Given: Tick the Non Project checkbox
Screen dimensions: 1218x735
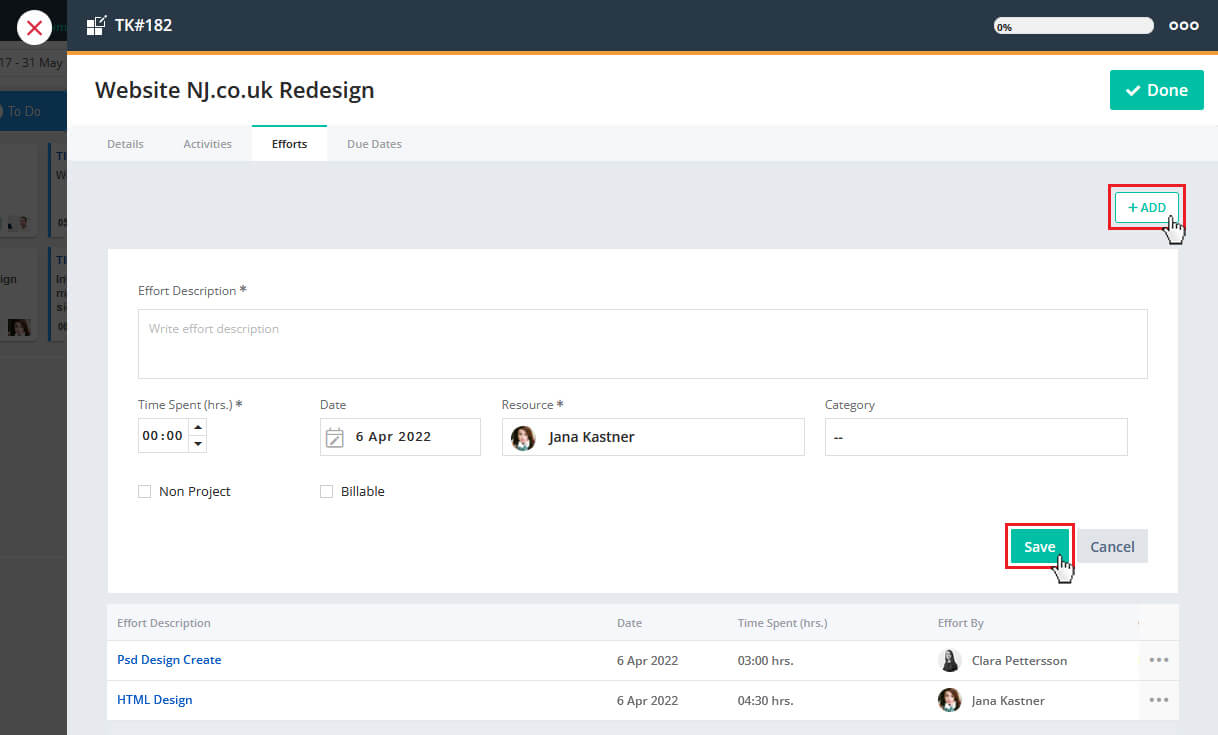Looking at the screenshot, I should click(x=144, y=492).
